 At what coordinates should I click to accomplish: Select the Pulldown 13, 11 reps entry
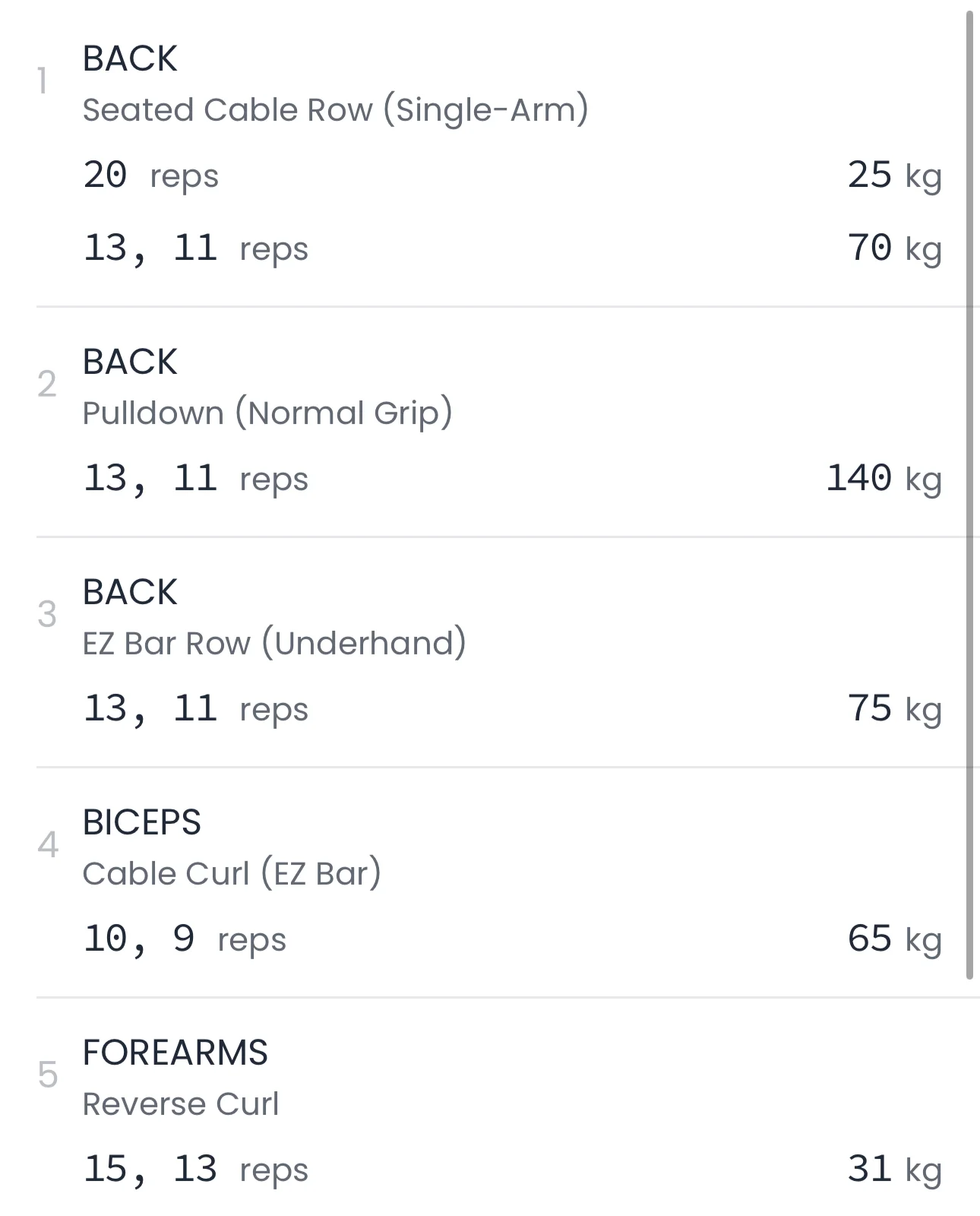click(x=195, y=479)
